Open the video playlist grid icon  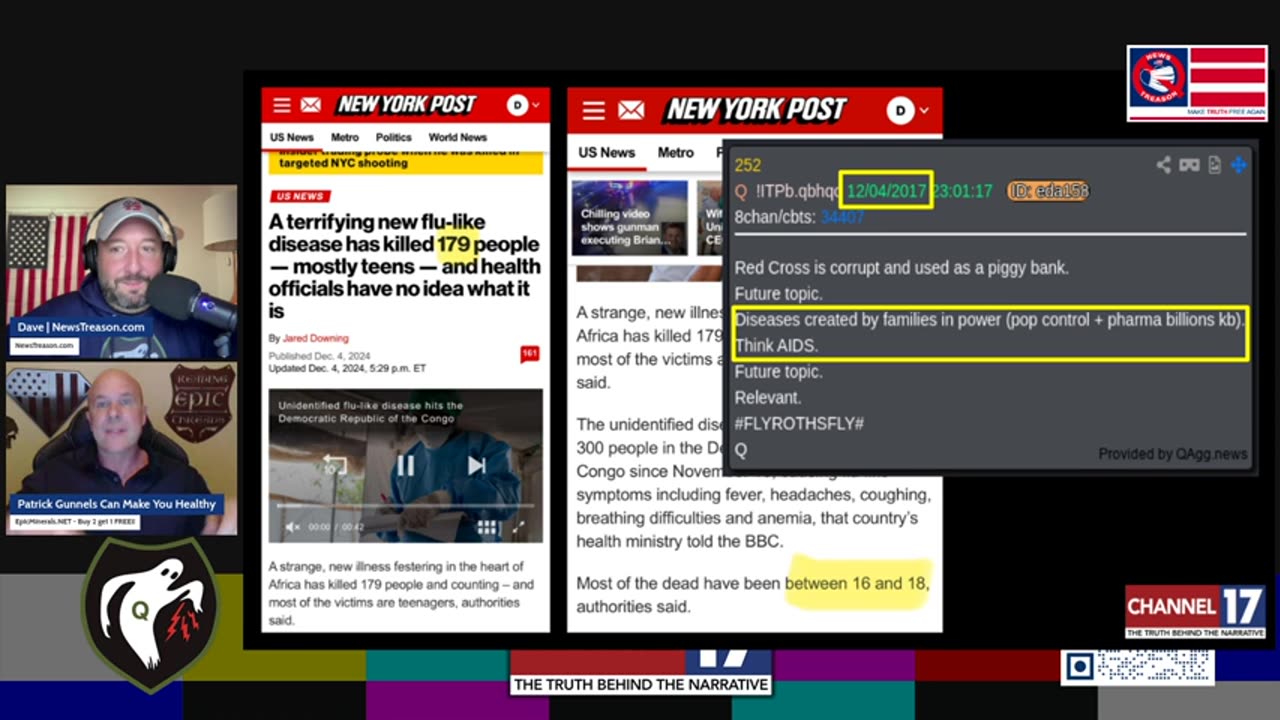pos(487,527)
